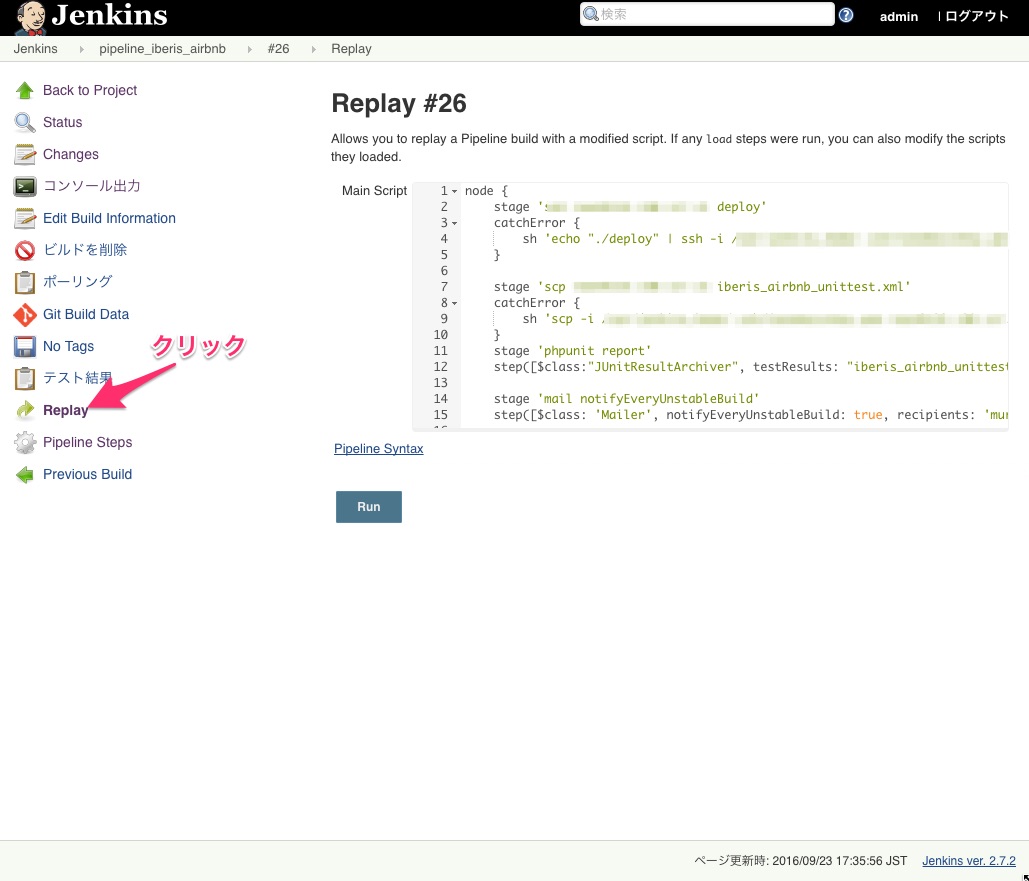Click pipeline_iberis_airbnb breadcrumb item
The image size is (1029, 881).
point(163,49)
